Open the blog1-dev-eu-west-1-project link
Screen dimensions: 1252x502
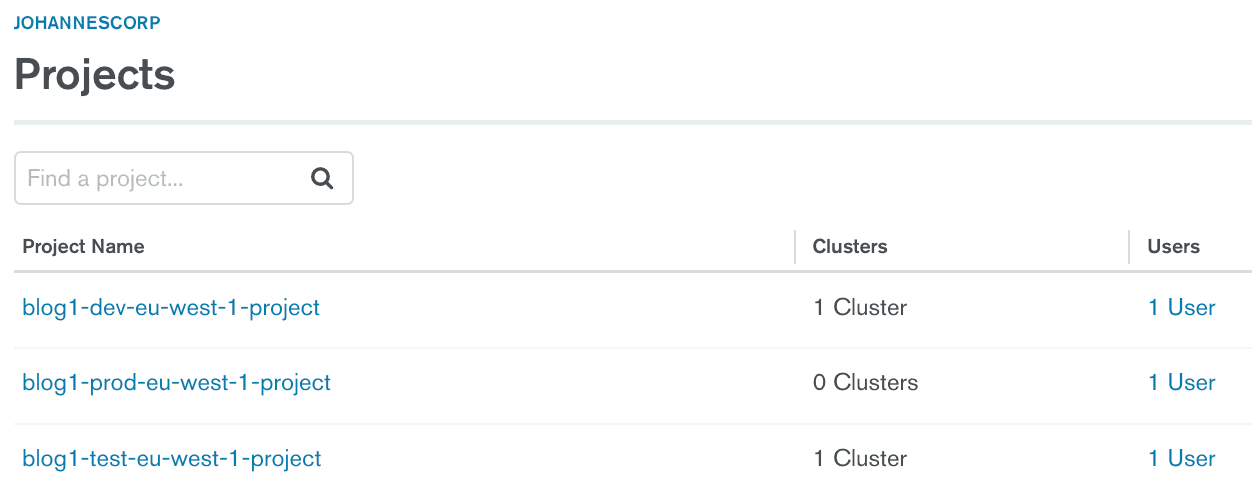coord(171,307)
